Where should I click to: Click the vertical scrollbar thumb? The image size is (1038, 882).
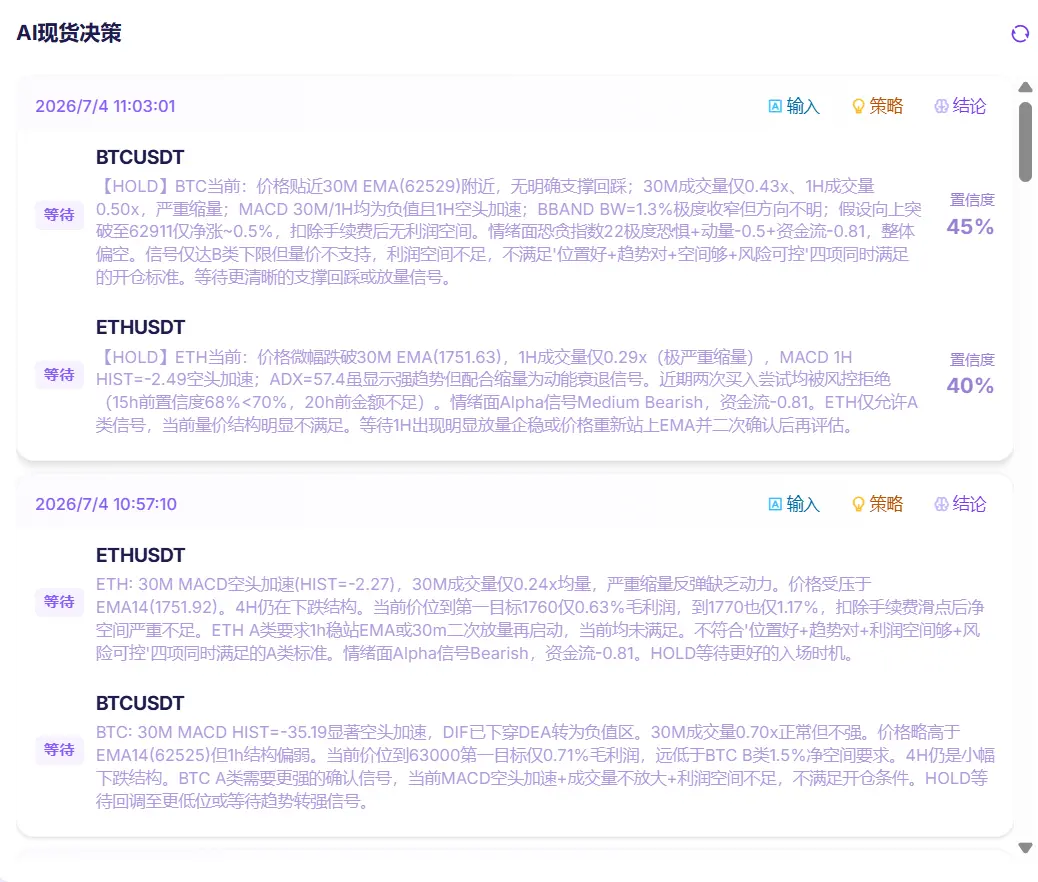1025,142
